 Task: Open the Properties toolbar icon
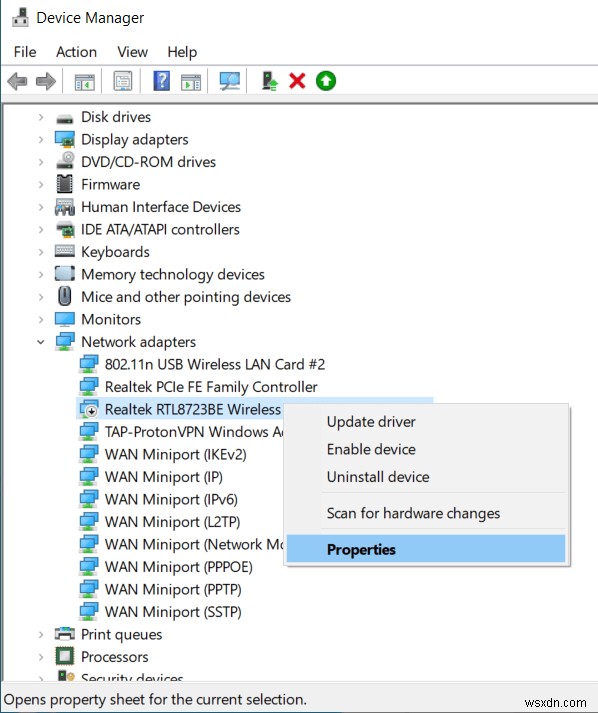[x=123, y=81]
